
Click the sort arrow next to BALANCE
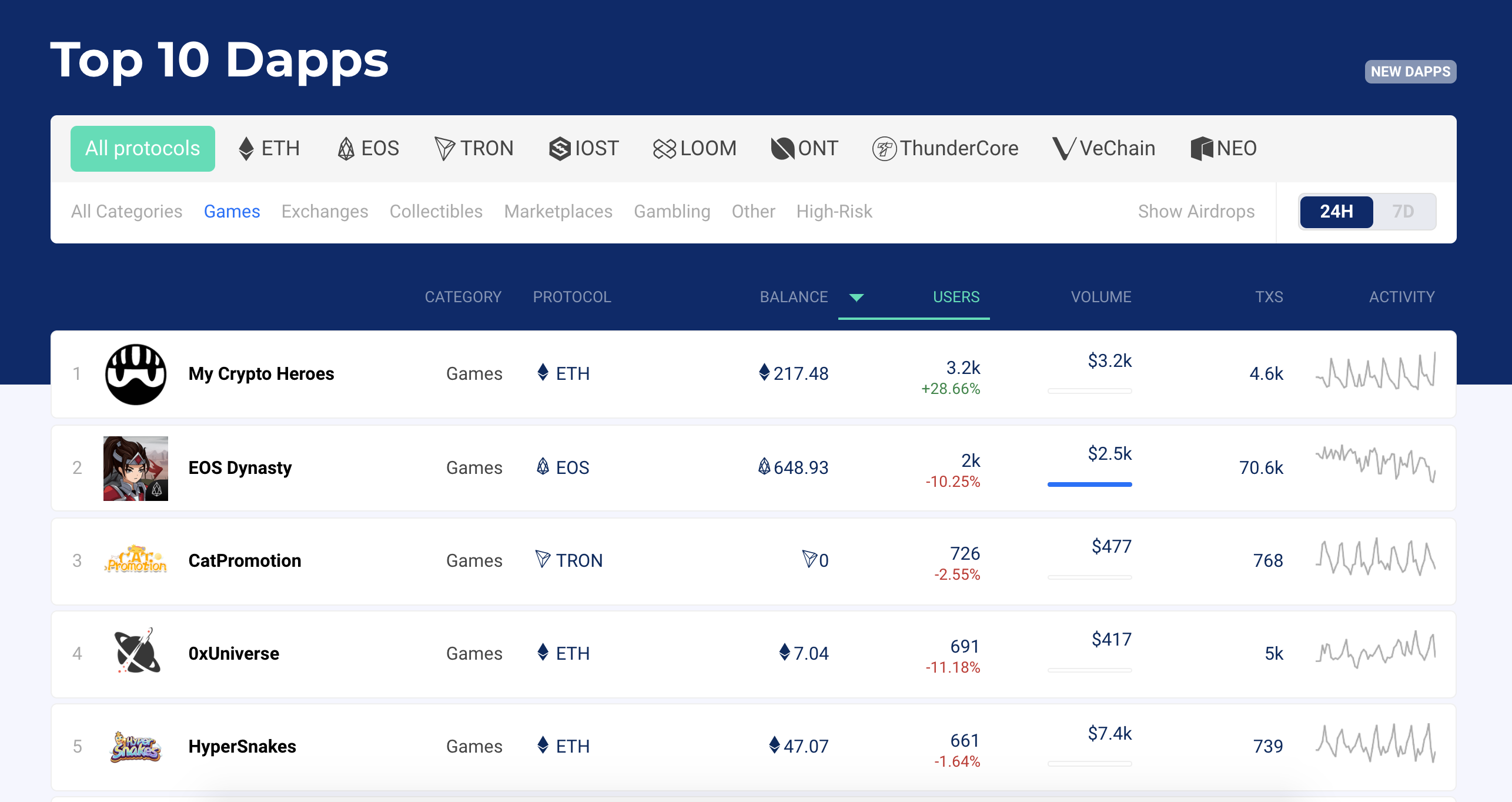click(857, 298)
